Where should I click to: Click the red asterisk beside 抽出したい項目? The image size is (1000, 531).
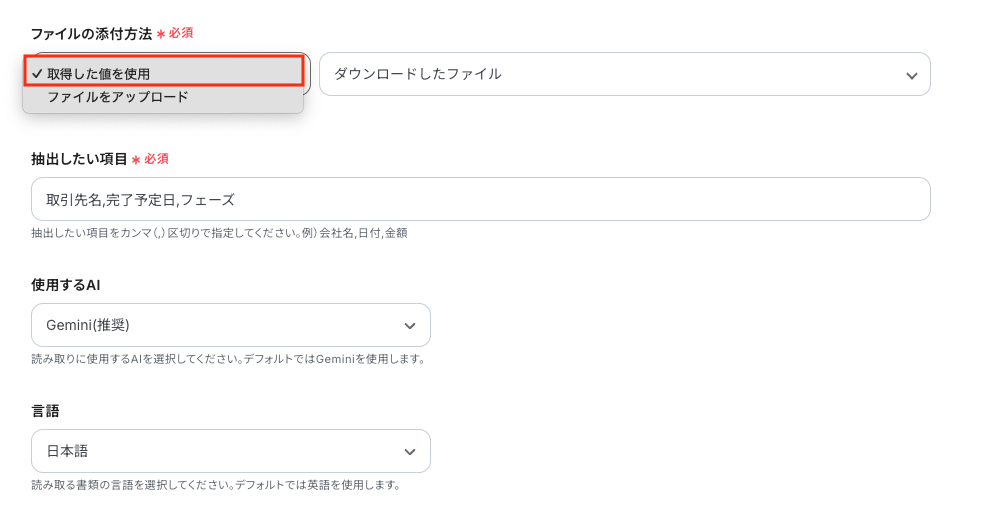click(x=136, y=159)
